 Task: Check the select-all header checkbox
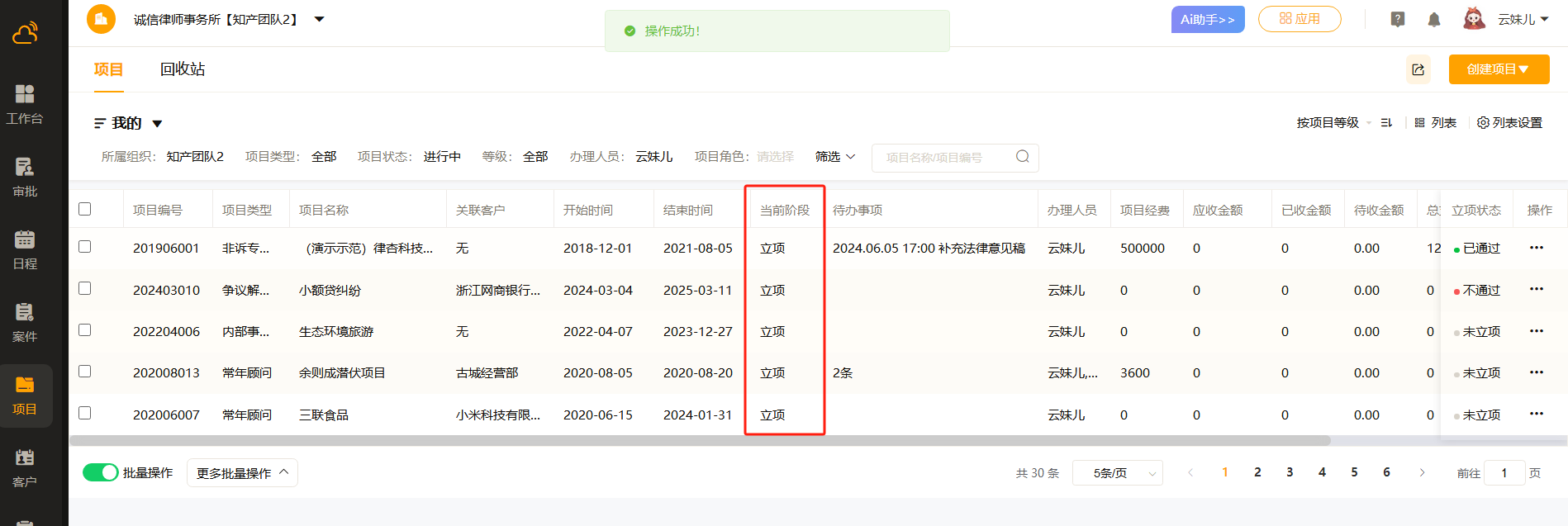[x=85, y=209]
